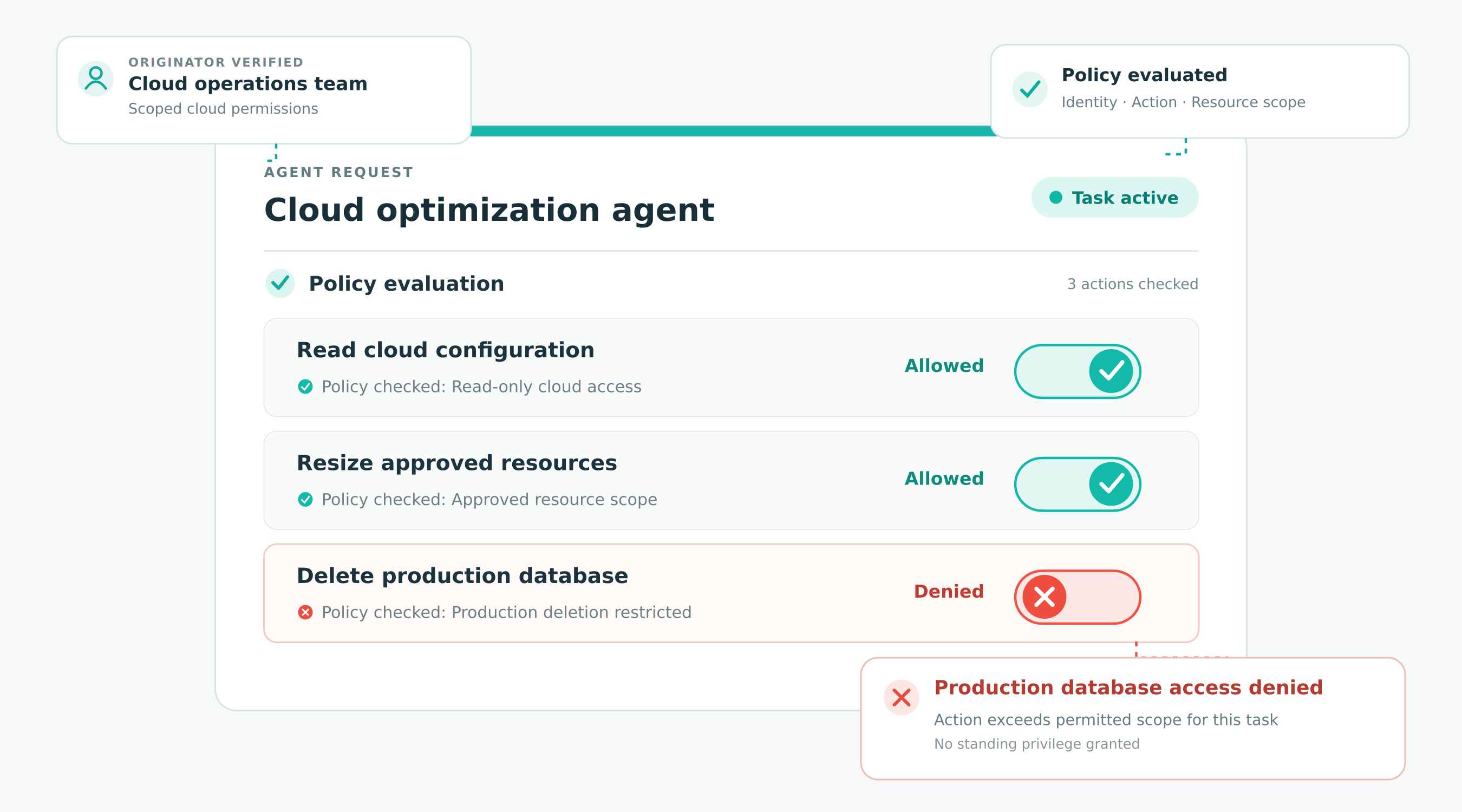Click the Scoped cloud permissions text
Viewport: 1462px width, 812px height.
pyautogui.click(x=223, y=108)
